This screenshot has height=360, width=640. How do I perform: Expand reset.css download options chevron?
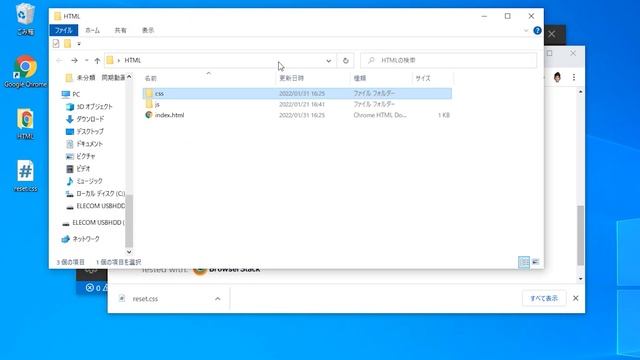(x=218, y=299)
